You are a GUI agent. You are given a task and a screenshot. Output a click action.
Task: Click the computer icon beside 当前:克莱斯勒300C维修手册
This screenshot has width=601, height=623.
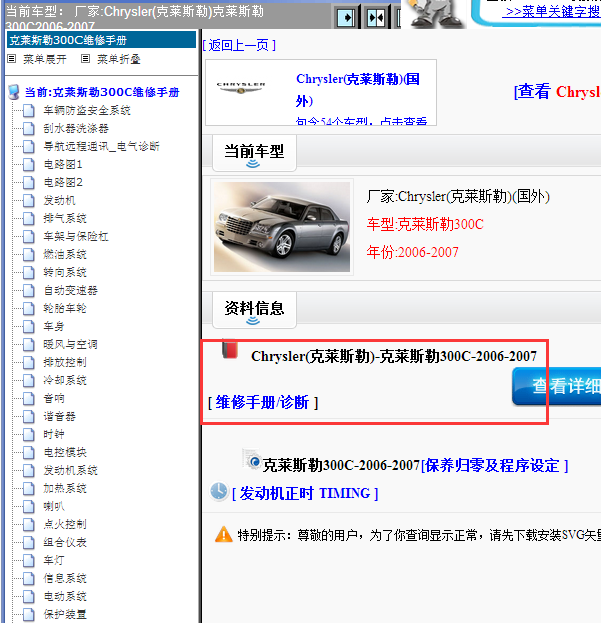14,92
